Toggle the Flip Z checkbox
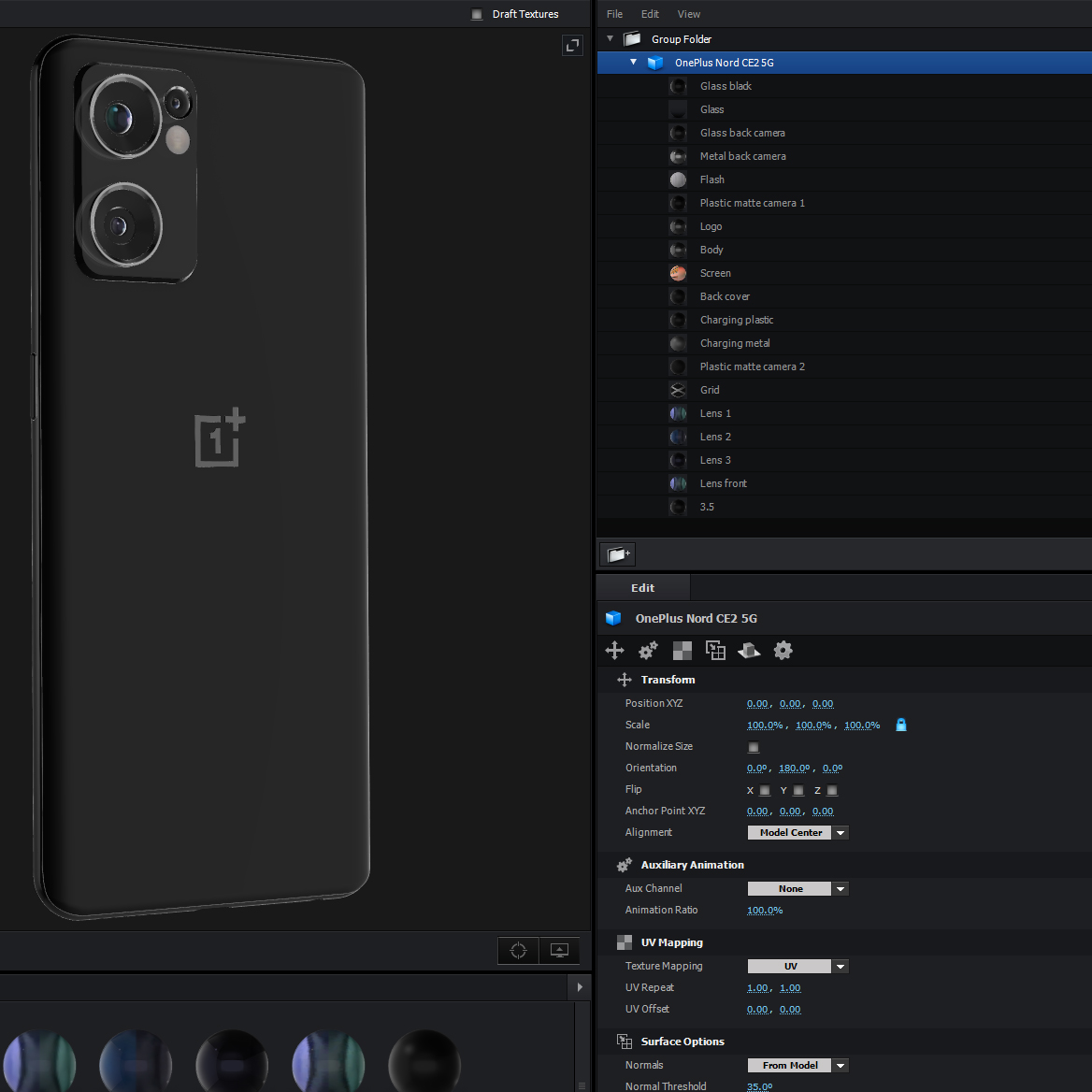The width and height of the screenshot is (1092, 1092). tap(831, 790)
